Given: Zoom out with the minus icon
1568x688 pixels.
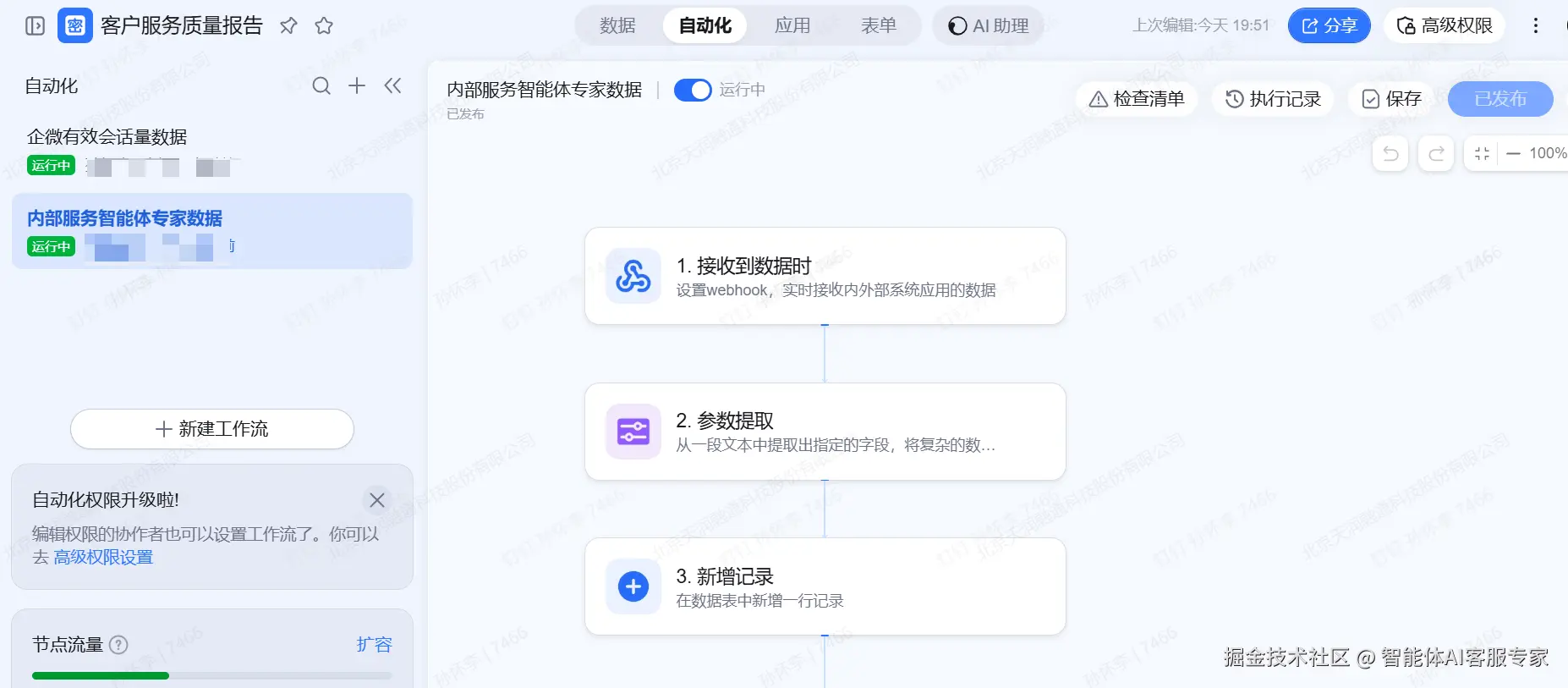Looking at the screenshot, I should [x=1514, y=153].
